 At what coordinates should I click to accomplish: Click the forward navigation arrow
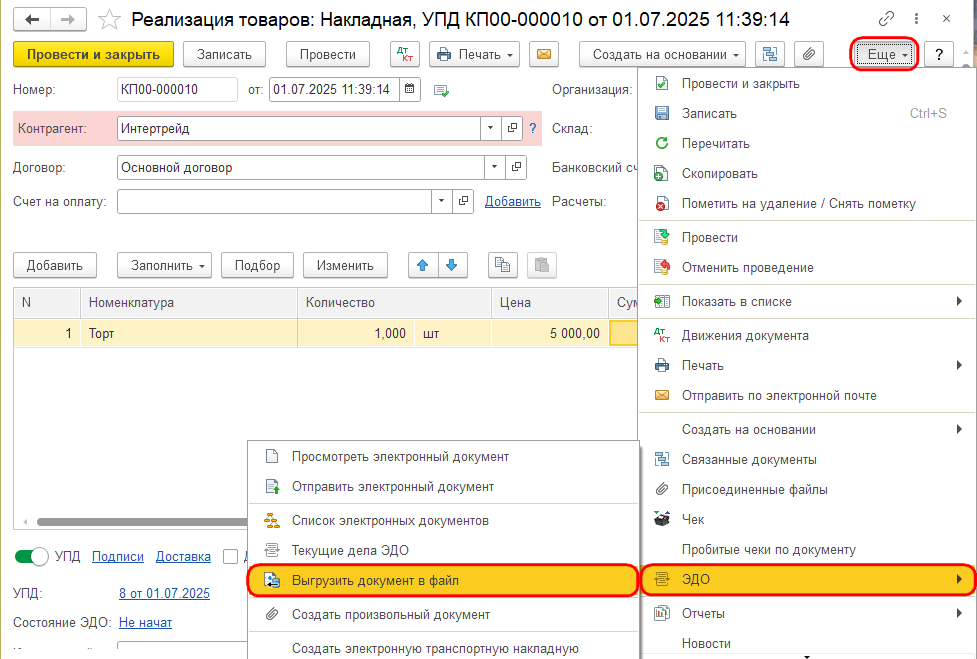67,19
